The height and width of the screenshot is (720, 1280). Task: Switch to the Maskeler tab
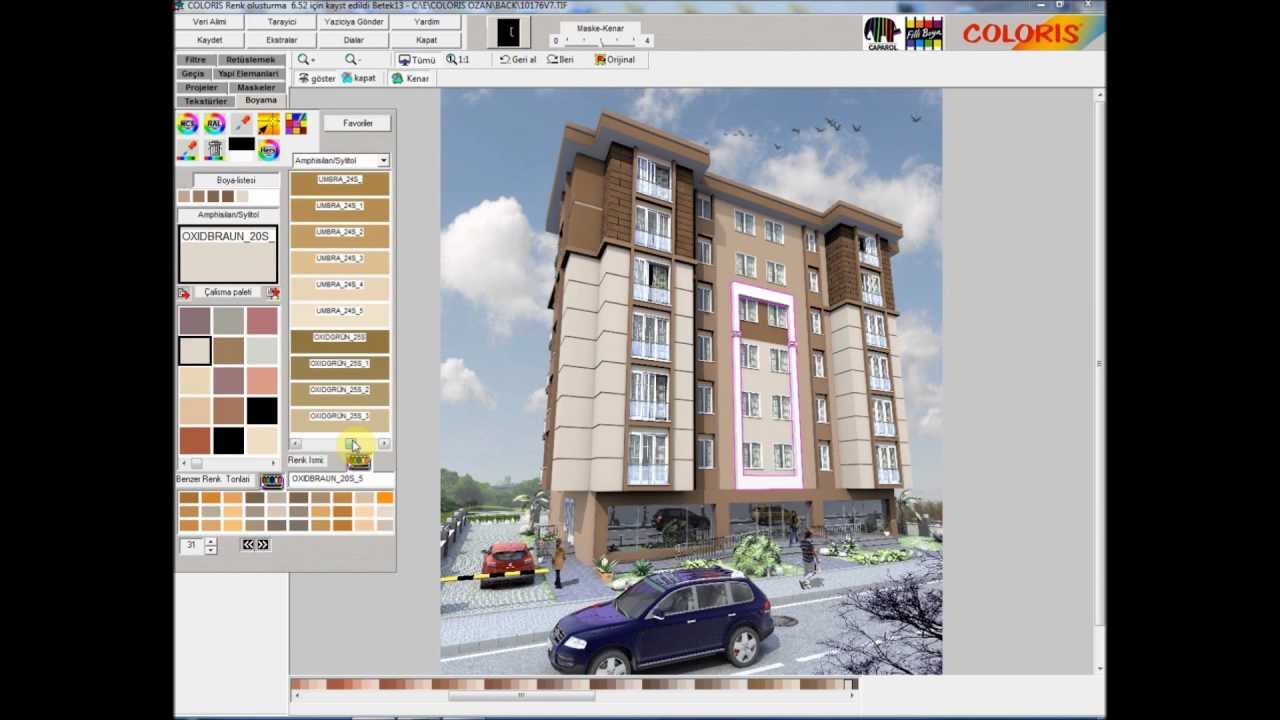tap(256, 88)
